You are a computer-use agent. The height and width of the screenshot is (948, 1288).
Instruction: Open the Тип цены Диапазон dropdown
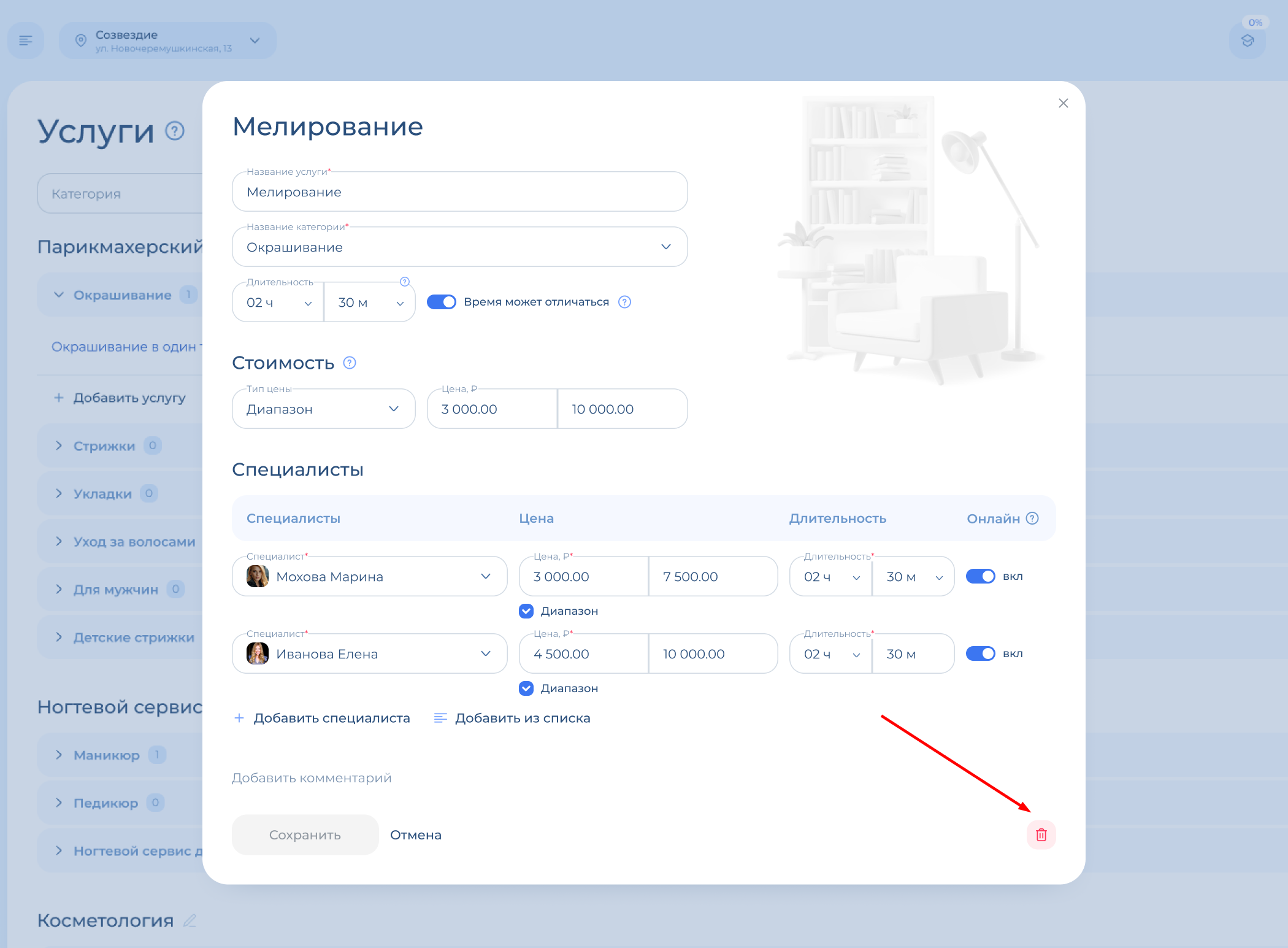[323, 409]
